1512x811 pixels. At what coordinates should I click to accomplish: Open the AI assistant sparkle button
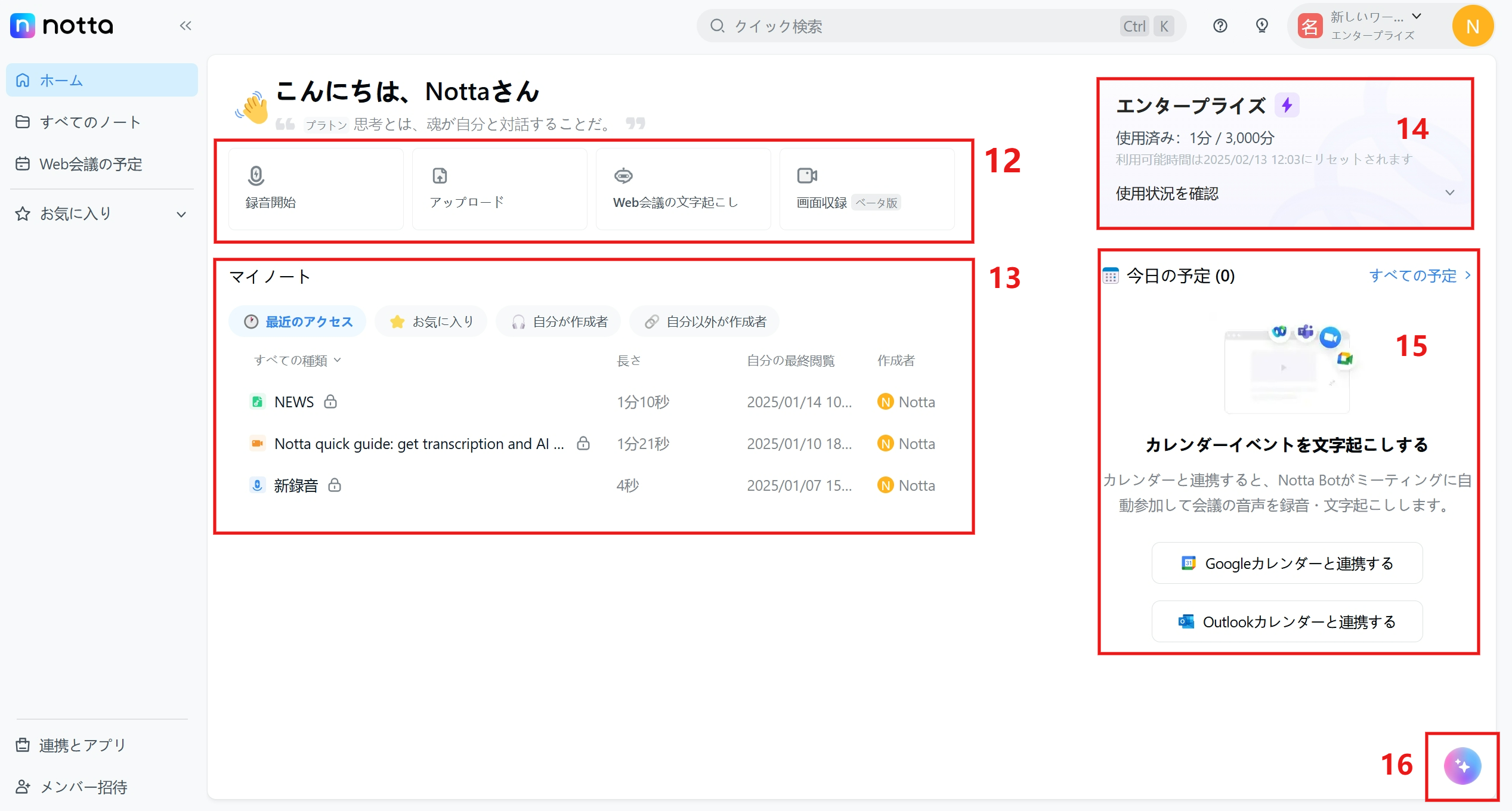coord(1462,766)
